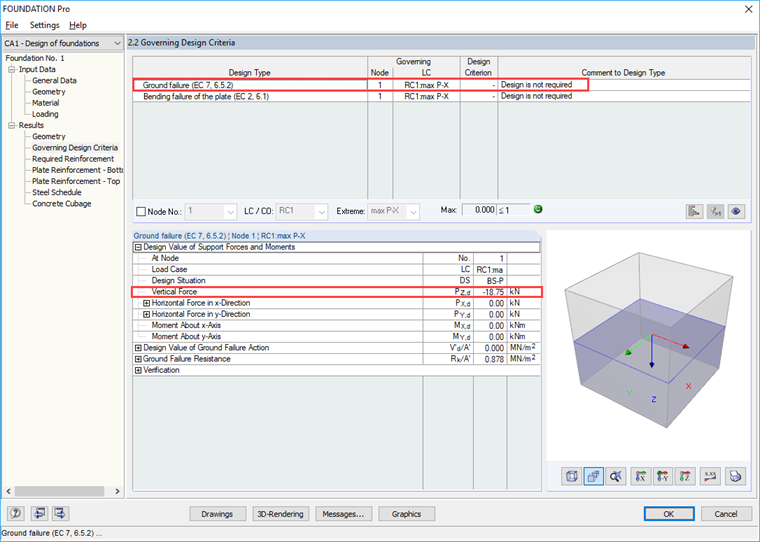The height and width of the screenshot is (542, 760).
Task: Select Loading in tree
Action: pos(45,114)
